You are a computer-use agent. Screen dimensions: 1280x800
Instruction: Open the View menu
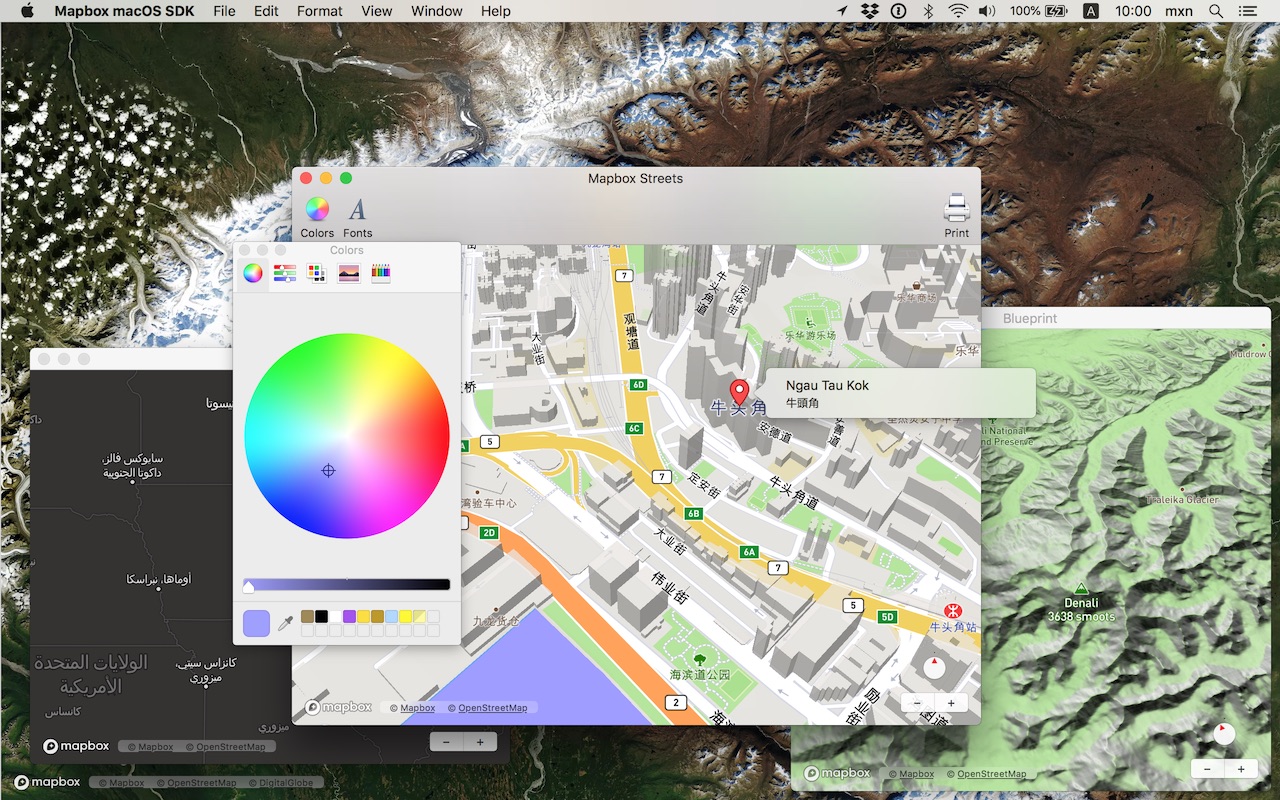[377, 11]
